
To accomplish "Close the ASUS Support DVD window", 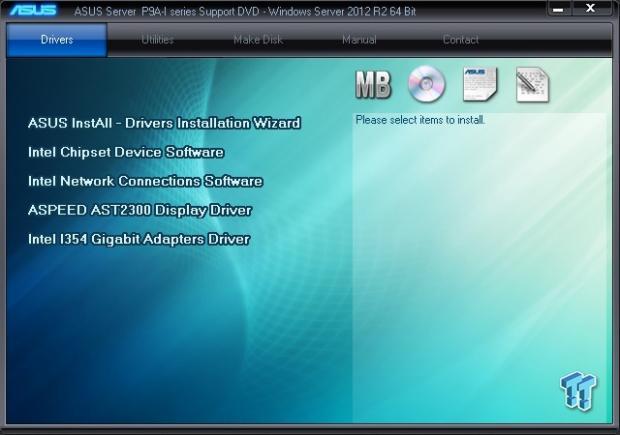I will [x=590, y=8].
